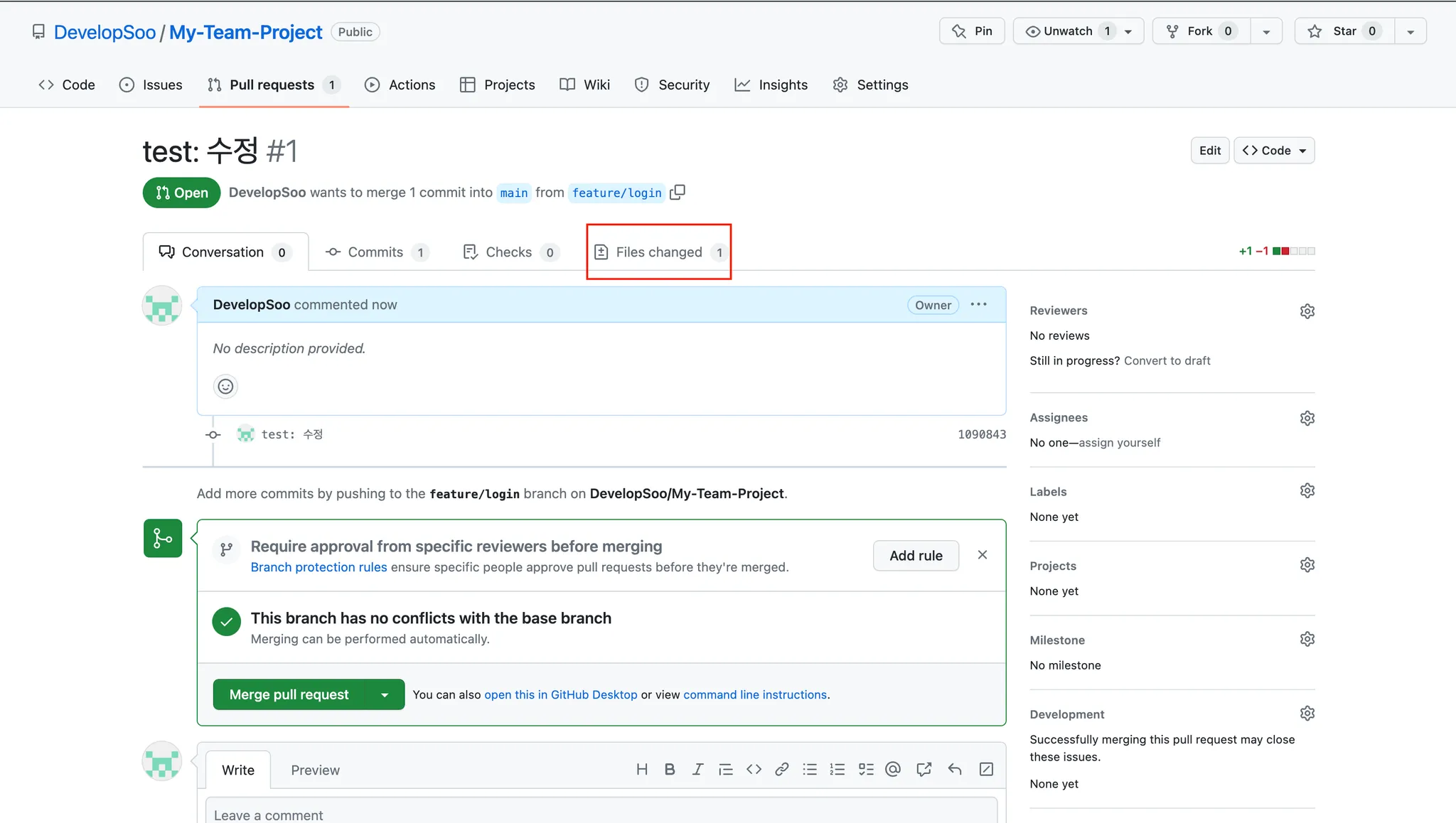Open the Code dropdown next to Edit
This screenshot has height=823, width=1456.
click(x=1274, y=151)
